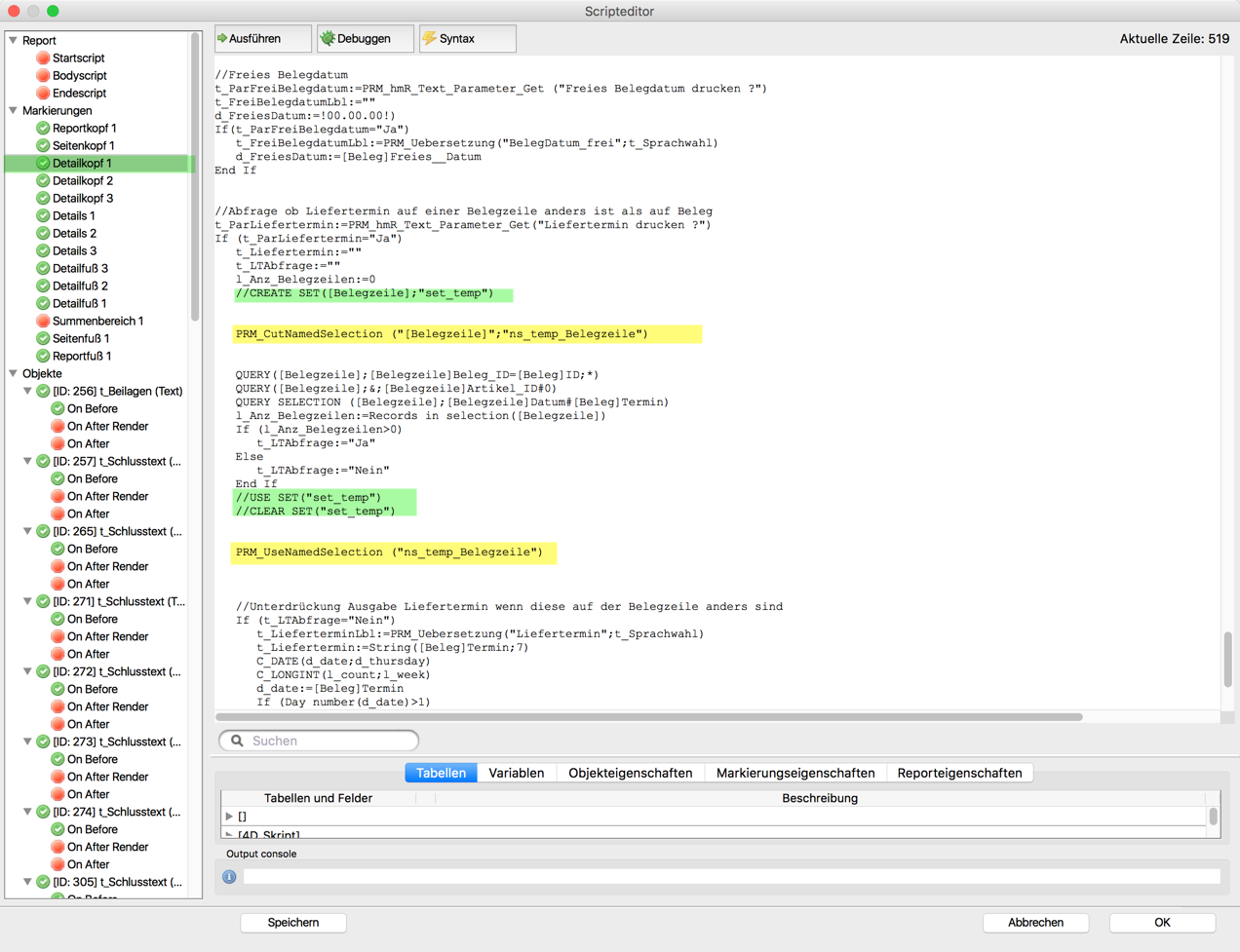Screen dimensions: 1240x952
Task: Click the magnifier icon in the search field
Action: [x=237, y=741]
